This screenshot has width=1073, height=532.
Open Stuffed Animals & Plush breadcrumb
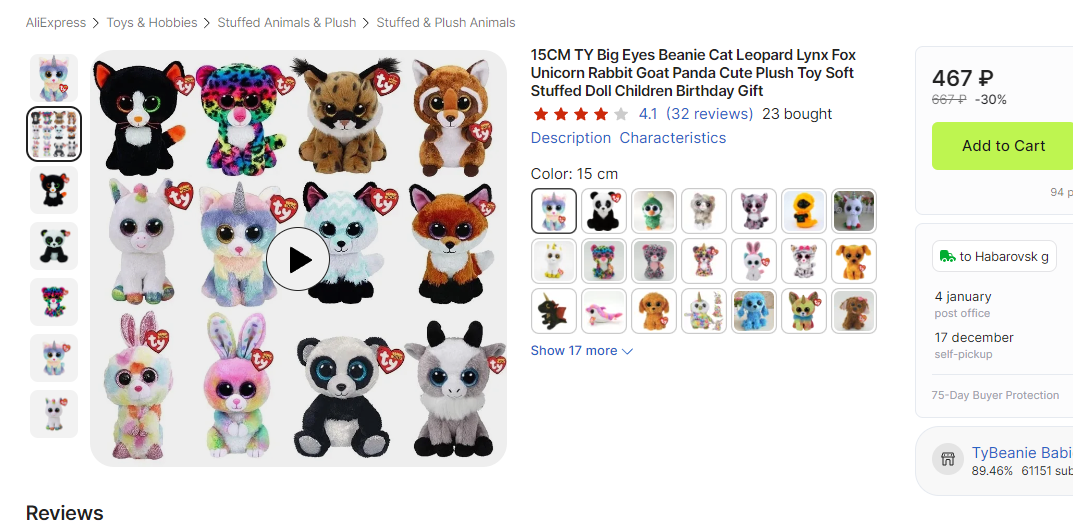[286, 22]
